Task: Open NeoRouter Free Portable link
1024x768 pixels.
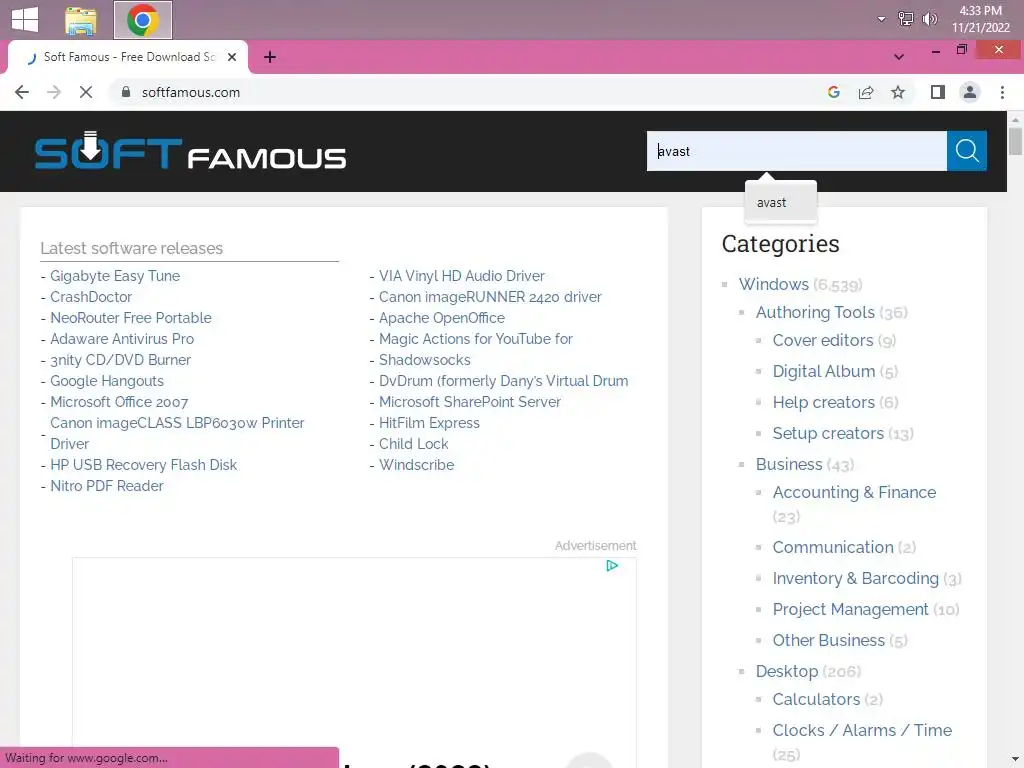Action: coord(131,318)
